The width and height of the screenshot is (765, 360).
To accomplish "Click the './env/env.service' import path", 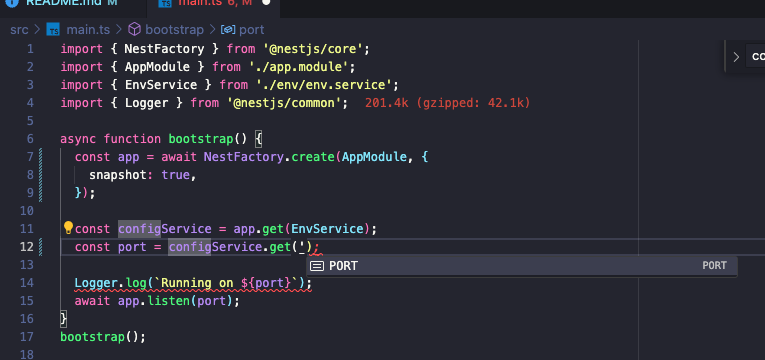I will click(324, 85).
